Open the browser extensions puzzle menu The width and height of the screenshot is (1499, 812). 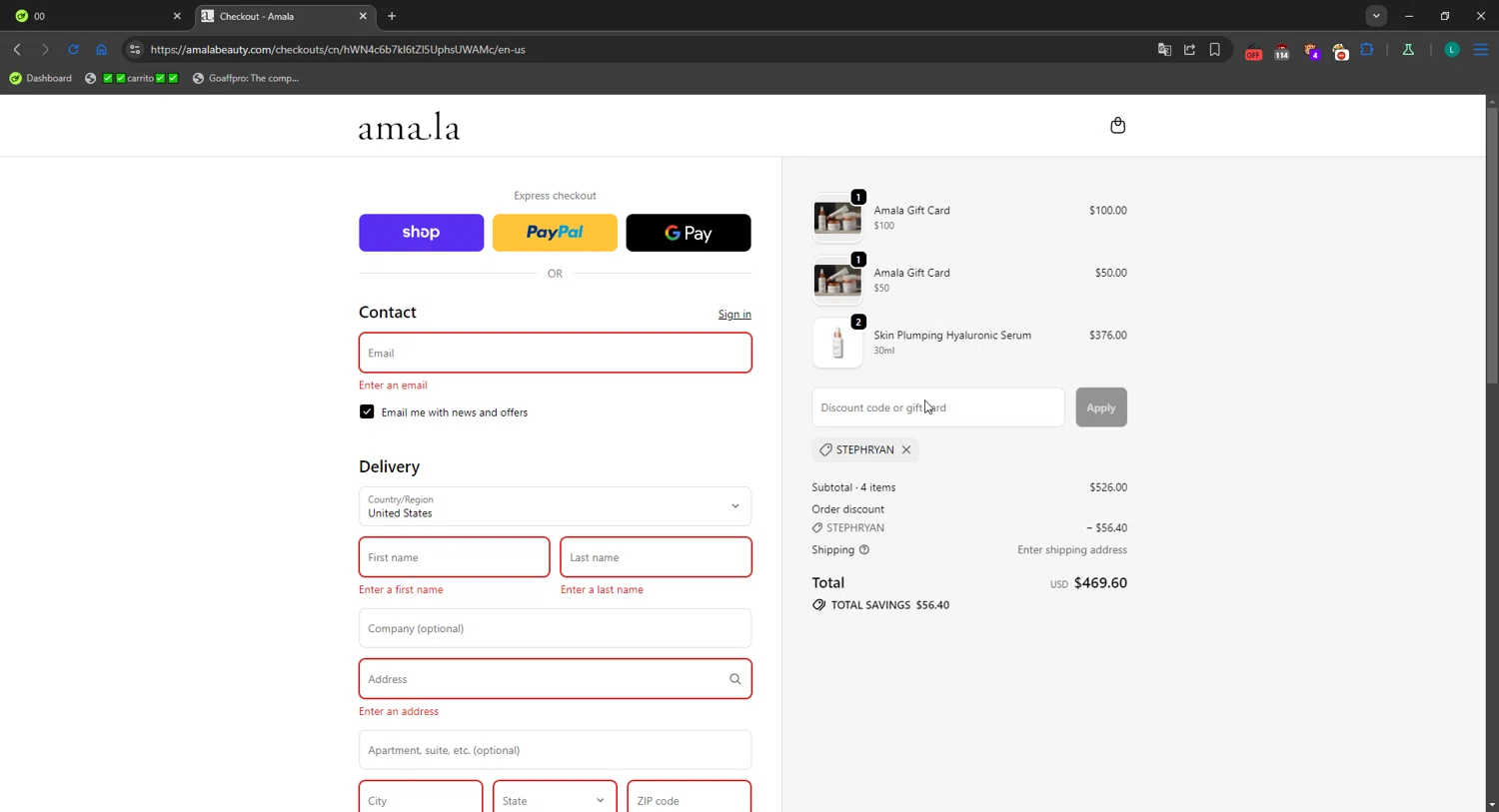1367,49
